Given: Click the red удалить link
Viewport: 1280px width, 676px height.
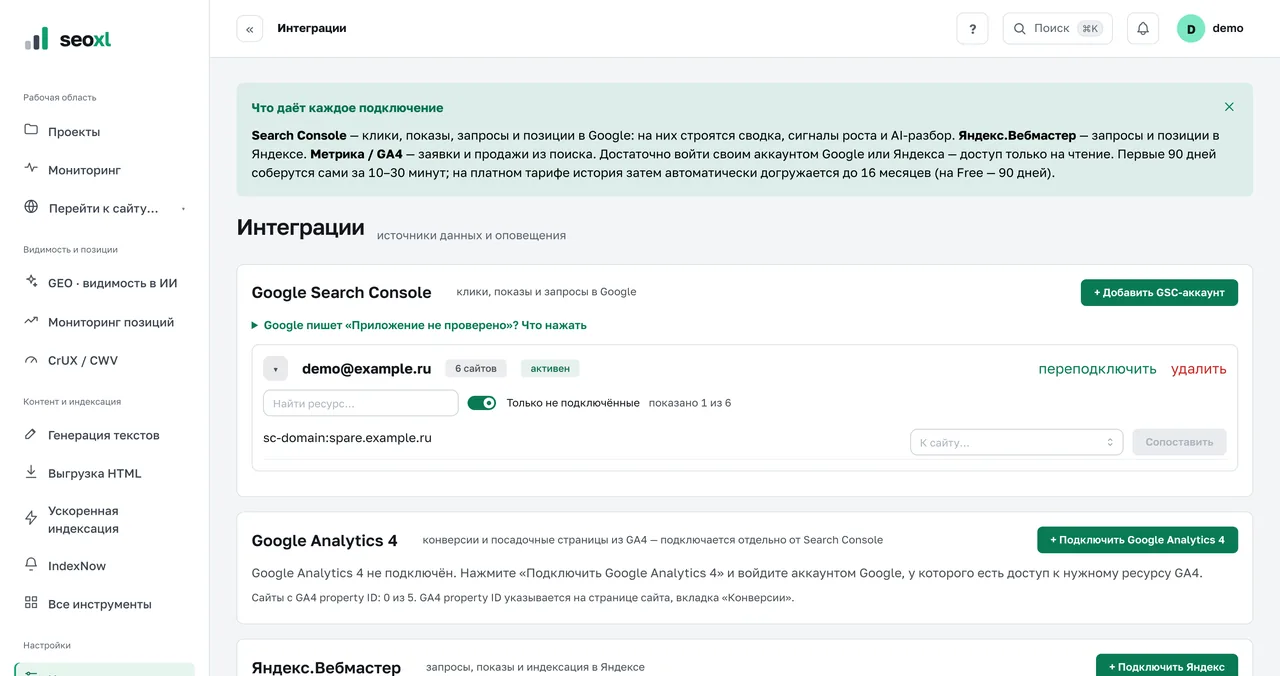Looking at the screenshot, I should click(x=1198, y=369).
